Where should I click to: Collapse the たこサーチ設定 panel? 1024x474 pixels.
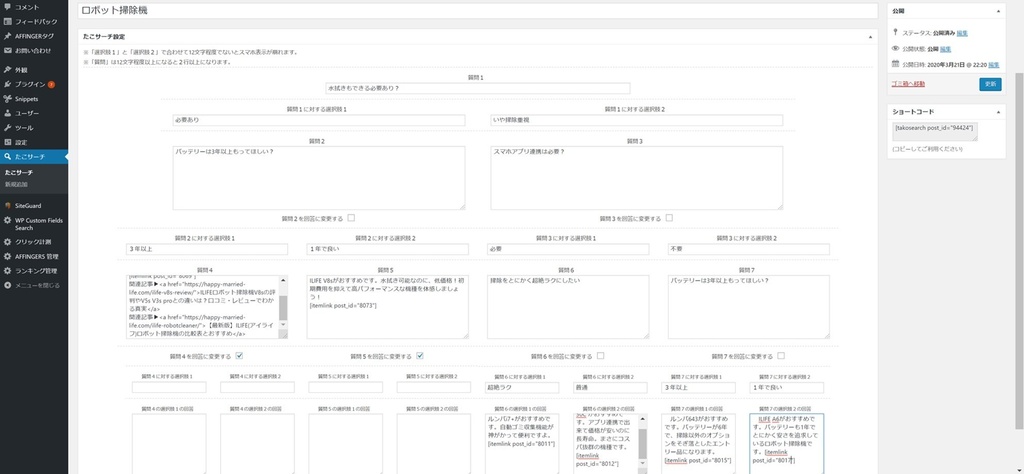click(870, 37)
